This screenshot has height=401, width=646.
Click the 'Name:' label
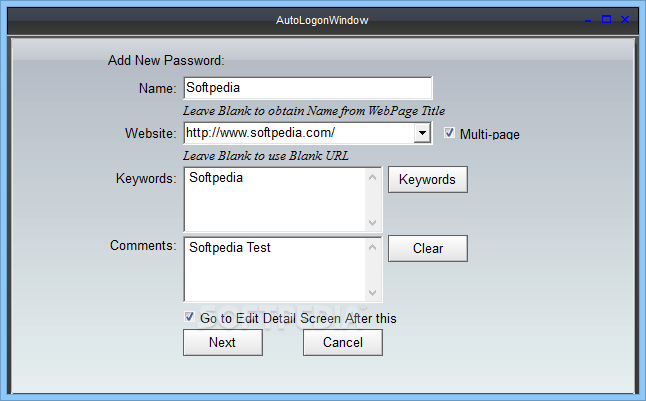click(x=158, y=88)
